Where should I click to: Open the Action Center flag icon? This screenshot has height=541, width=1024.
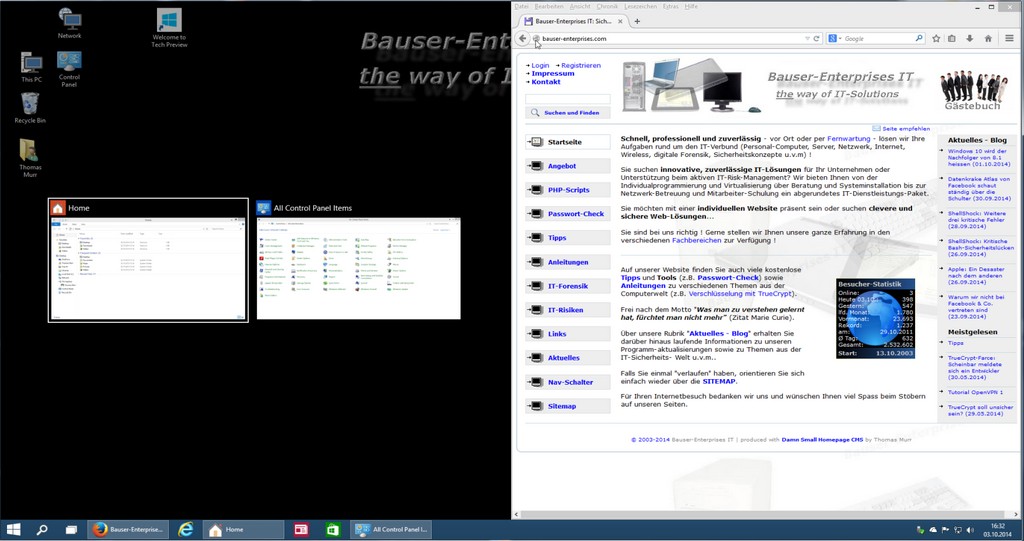(945, 530)
